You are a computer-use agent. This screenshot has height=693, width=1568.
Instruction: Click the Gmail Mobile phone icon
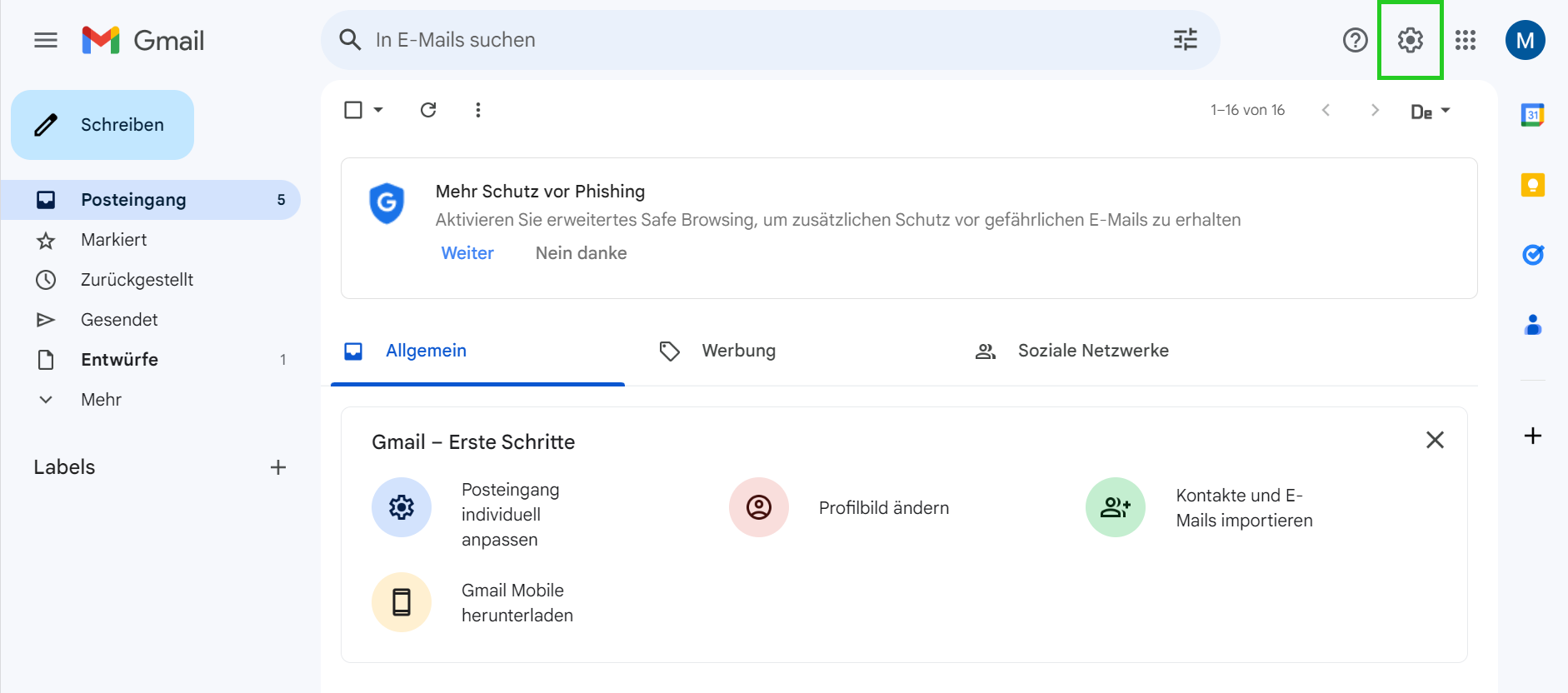point(402,602)
